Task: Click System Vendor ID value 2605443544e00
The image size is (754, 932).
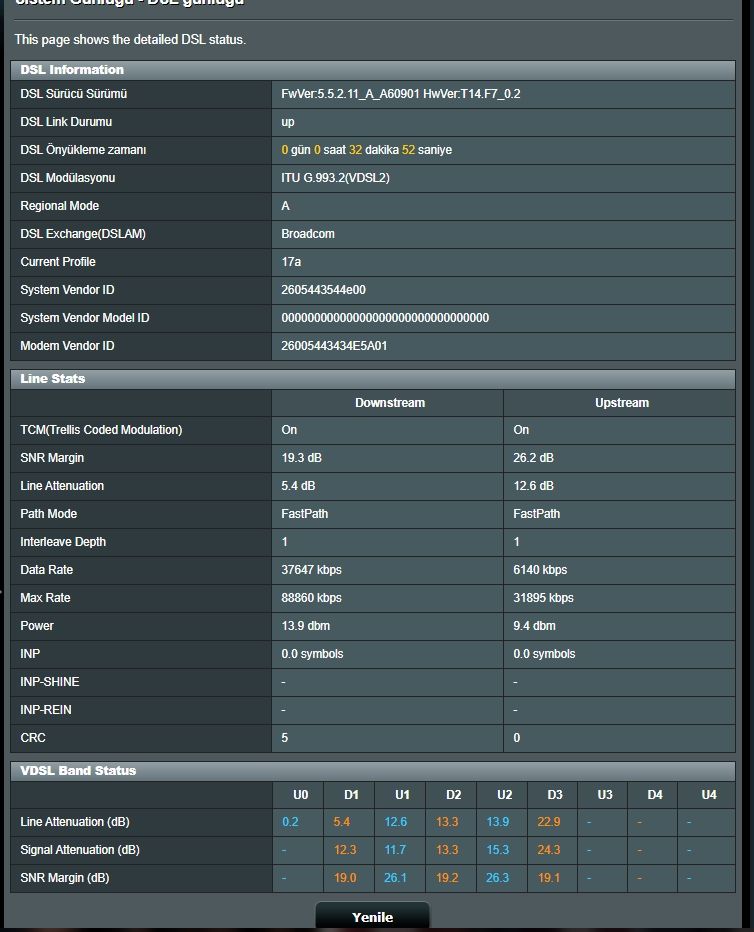Action: coord(323,289)
